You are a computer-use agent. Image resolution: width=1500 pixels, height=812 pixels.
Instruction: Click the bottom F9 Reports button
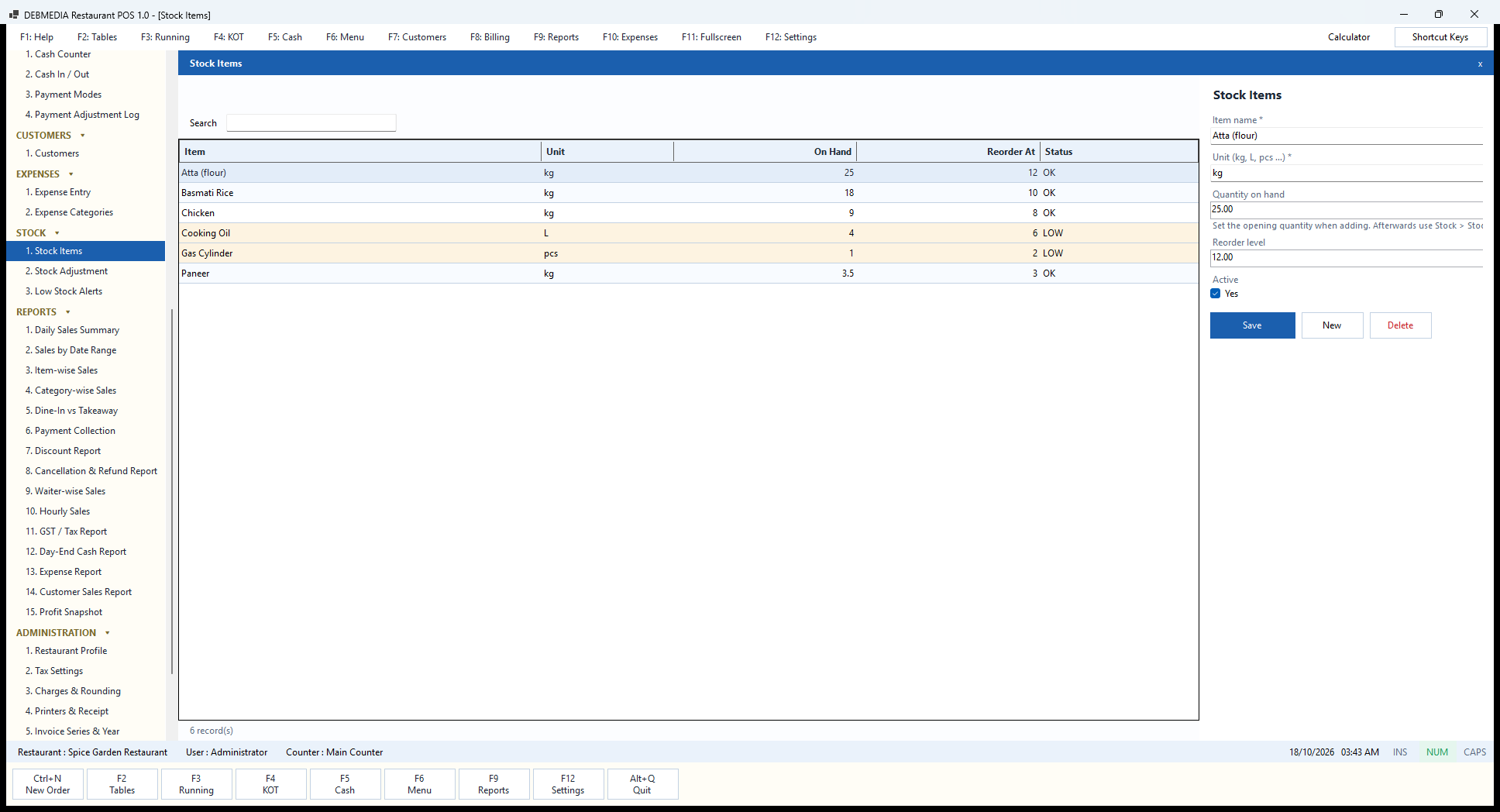[494, 784]
